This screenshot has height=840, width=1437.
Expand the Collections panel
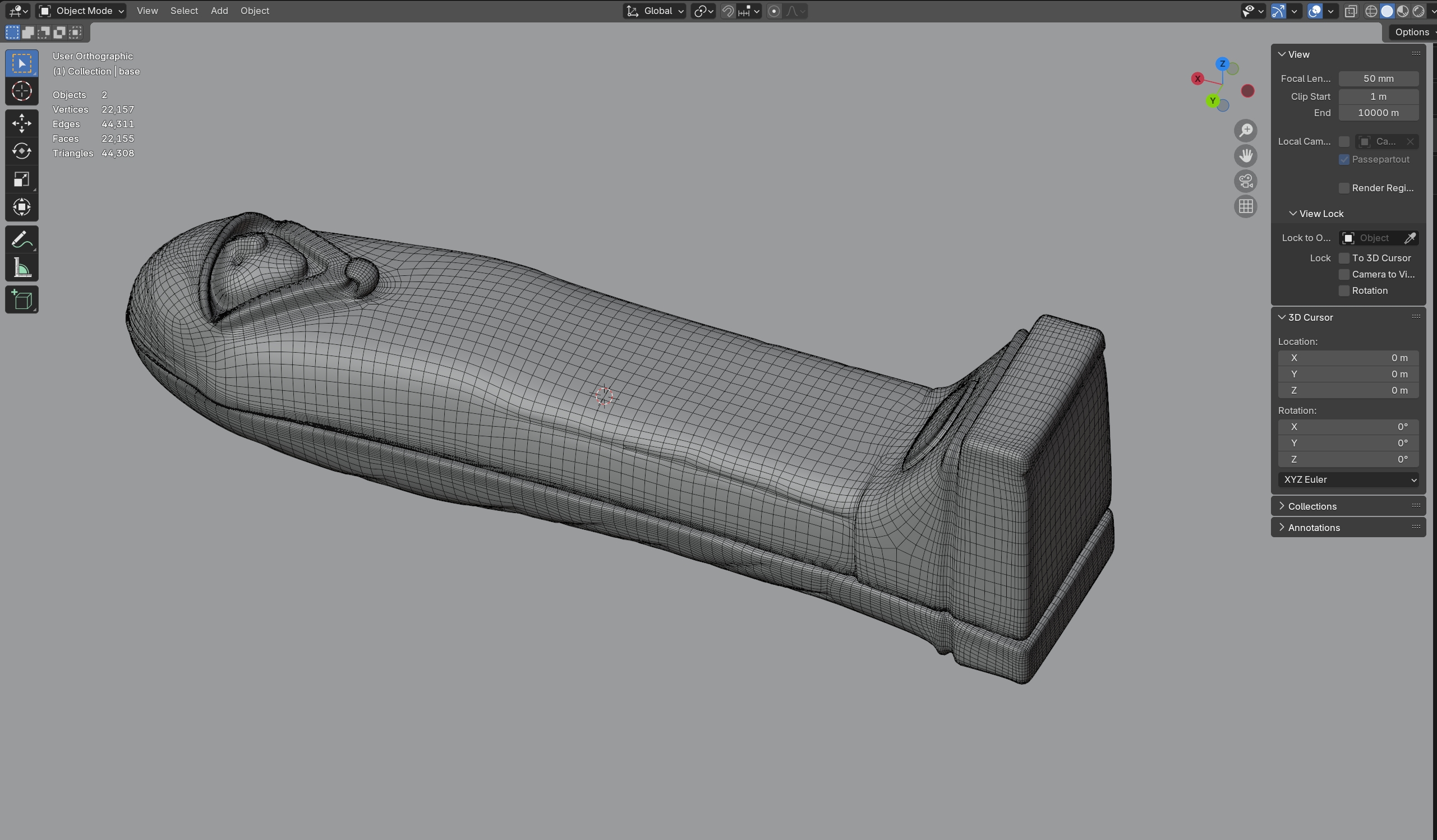tap(1311, 506)
